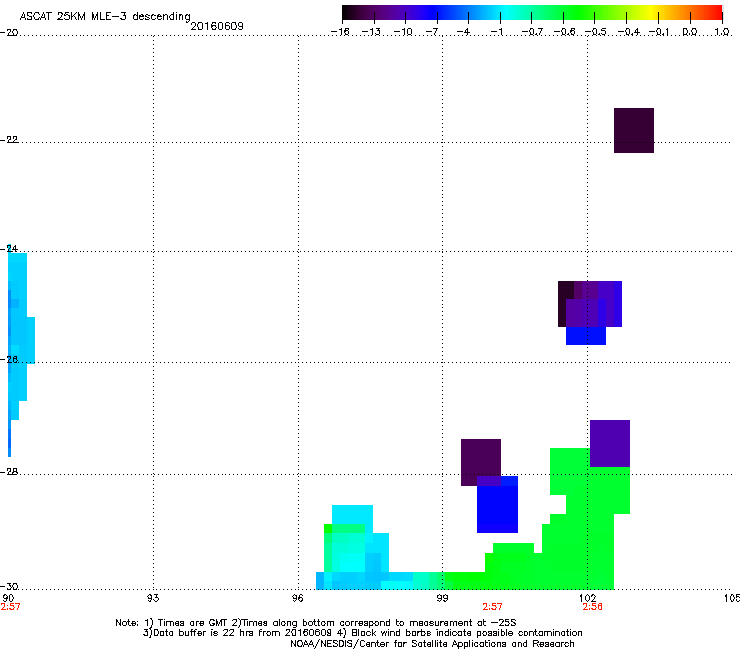
Task: Click the red 2:57 time under longitude 90
Action: [10, 607]
